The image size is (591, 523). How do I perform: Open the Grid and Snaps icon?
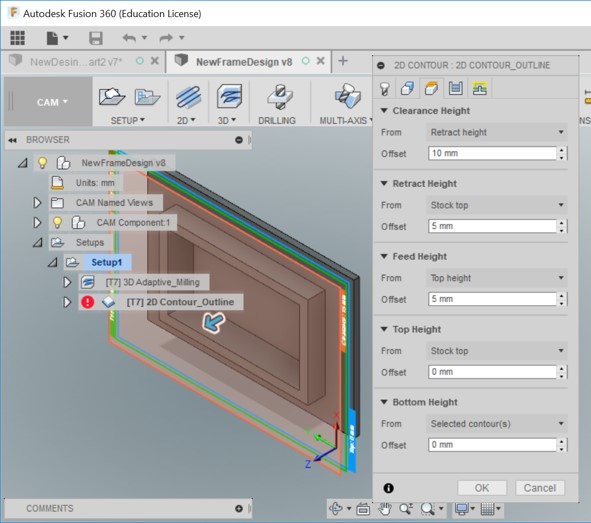click(487, 509)
